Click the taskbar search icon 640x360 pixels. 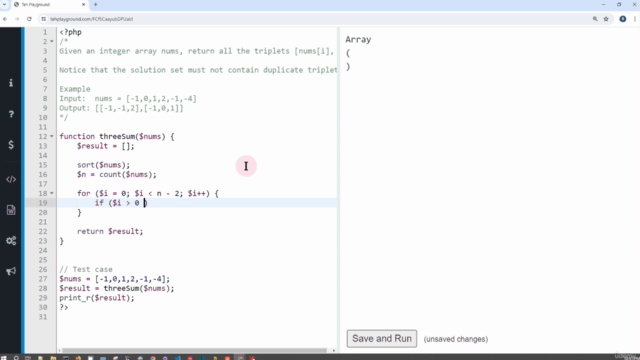(16, 358)
